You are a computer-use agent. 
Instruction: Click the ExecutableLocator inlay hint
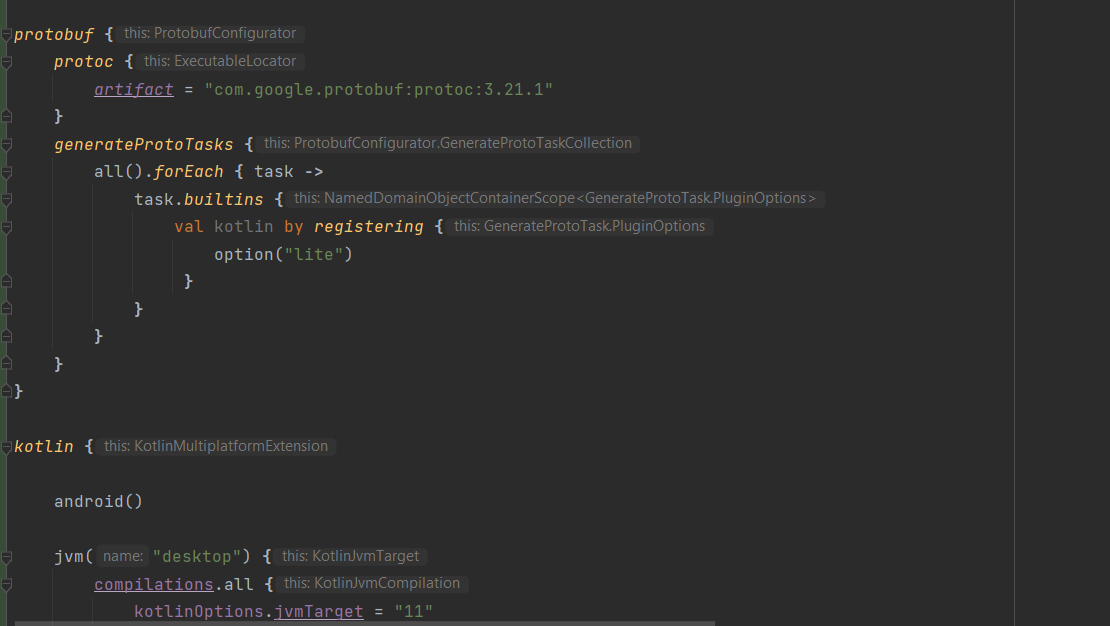click(220, 62)
